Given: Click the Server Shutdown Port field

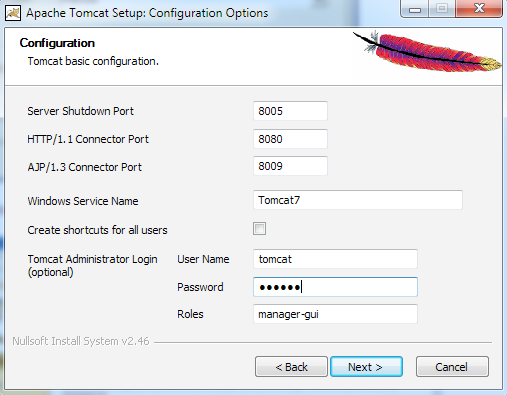Looking at the screenshot, I should point(290,111).
